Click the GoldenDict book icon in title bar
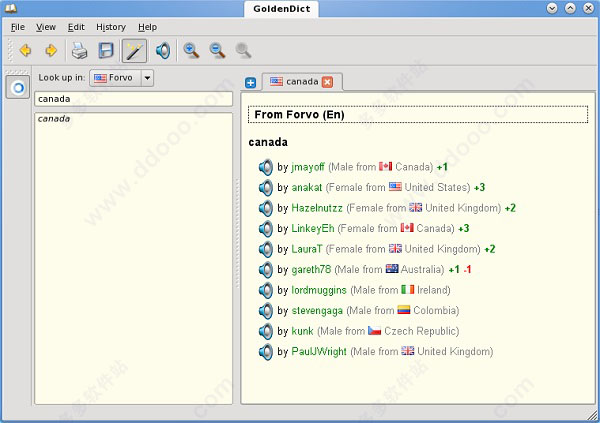Image resolution: width=600 pixels, height=423 pixels. pyautogui.click(x=10, y=8)
